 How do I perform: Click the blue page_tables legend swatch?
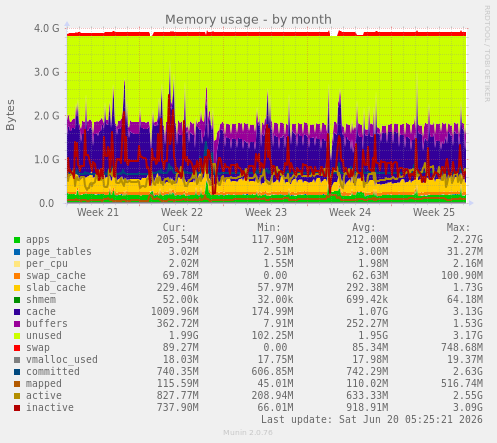tap(17, 252)
